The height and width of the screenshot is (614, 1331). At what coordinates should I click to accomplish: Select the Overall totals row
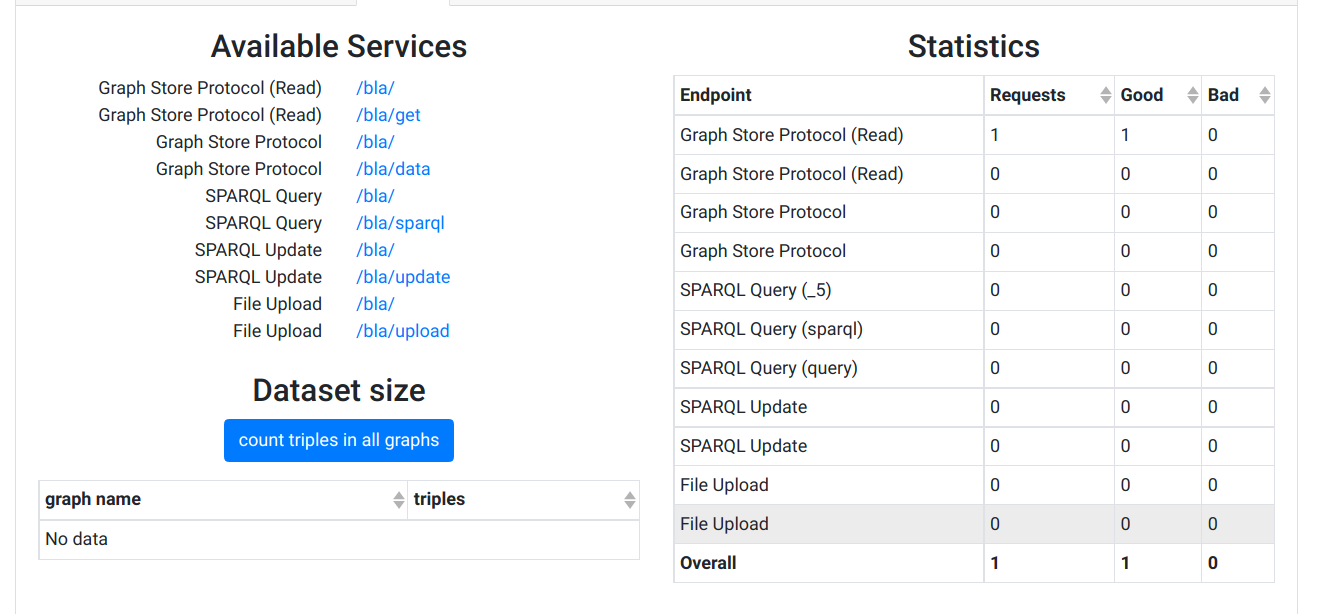pyautogui.click(x=708, y=563)
